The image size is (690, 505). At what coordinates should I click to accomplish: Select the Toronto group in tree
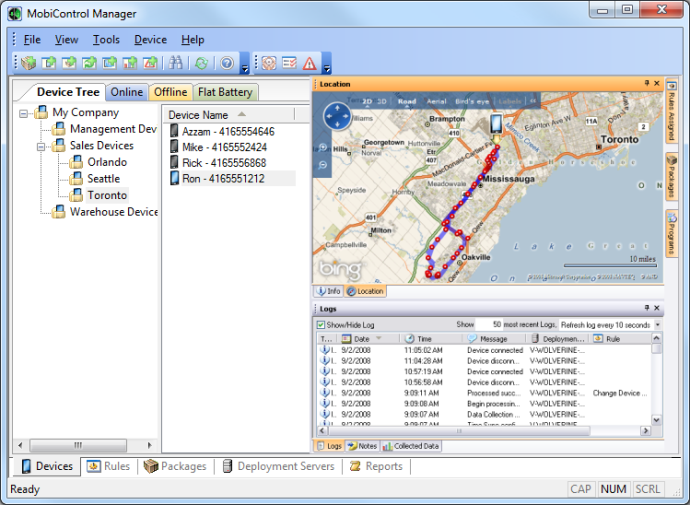click(x=107, y=195)
